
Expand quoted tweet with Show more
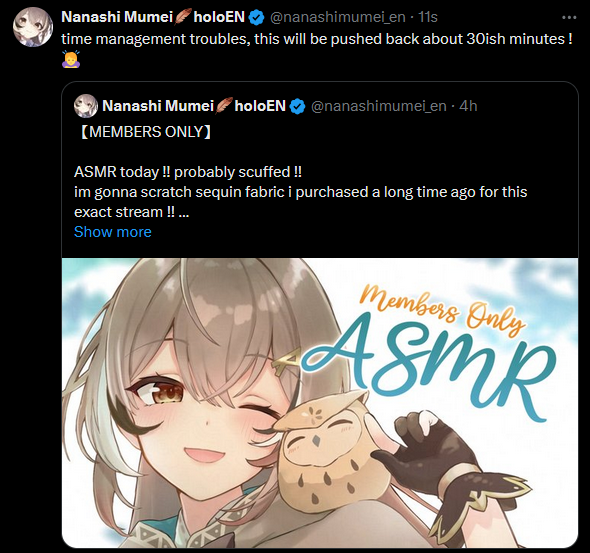113,232
